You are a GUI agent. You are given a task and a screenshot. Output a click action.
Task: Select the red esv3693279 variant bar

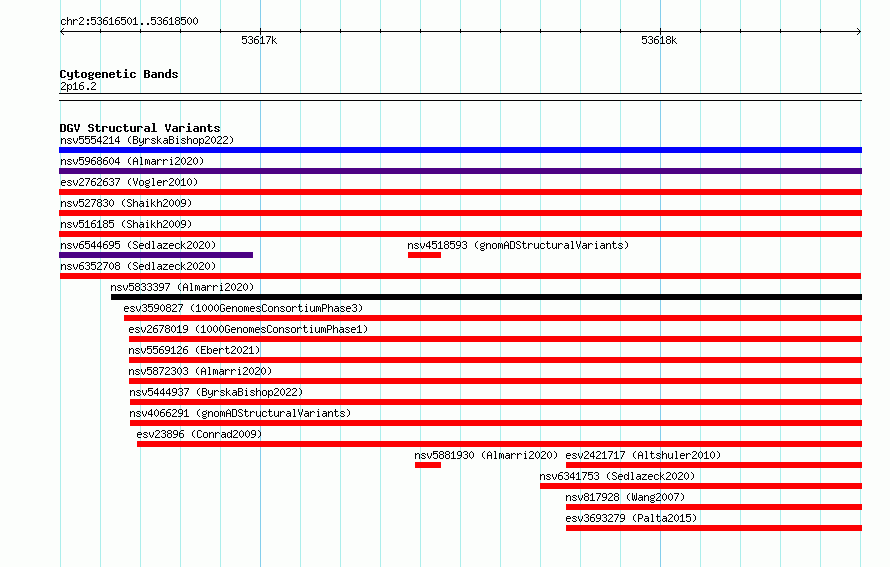tap(714, 528)
